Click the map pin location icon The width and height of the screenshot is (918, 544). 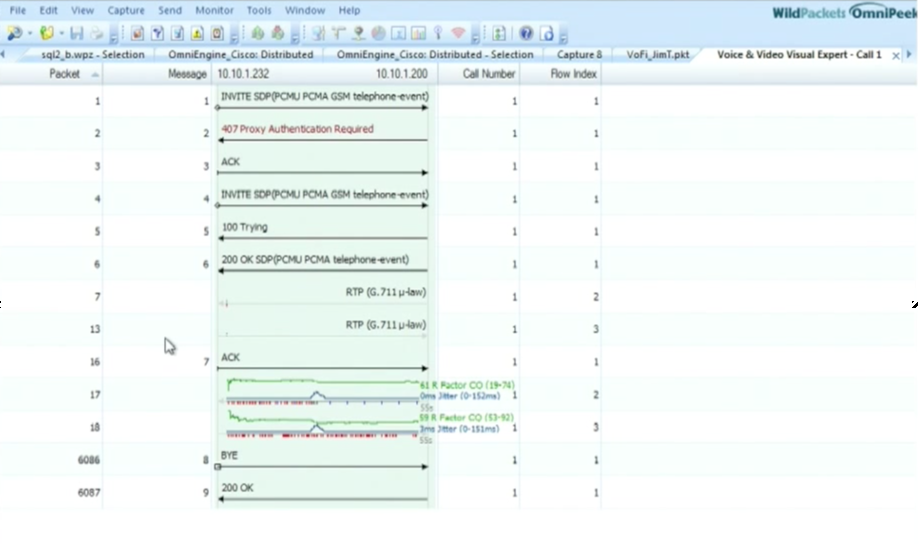click(358, 33)
